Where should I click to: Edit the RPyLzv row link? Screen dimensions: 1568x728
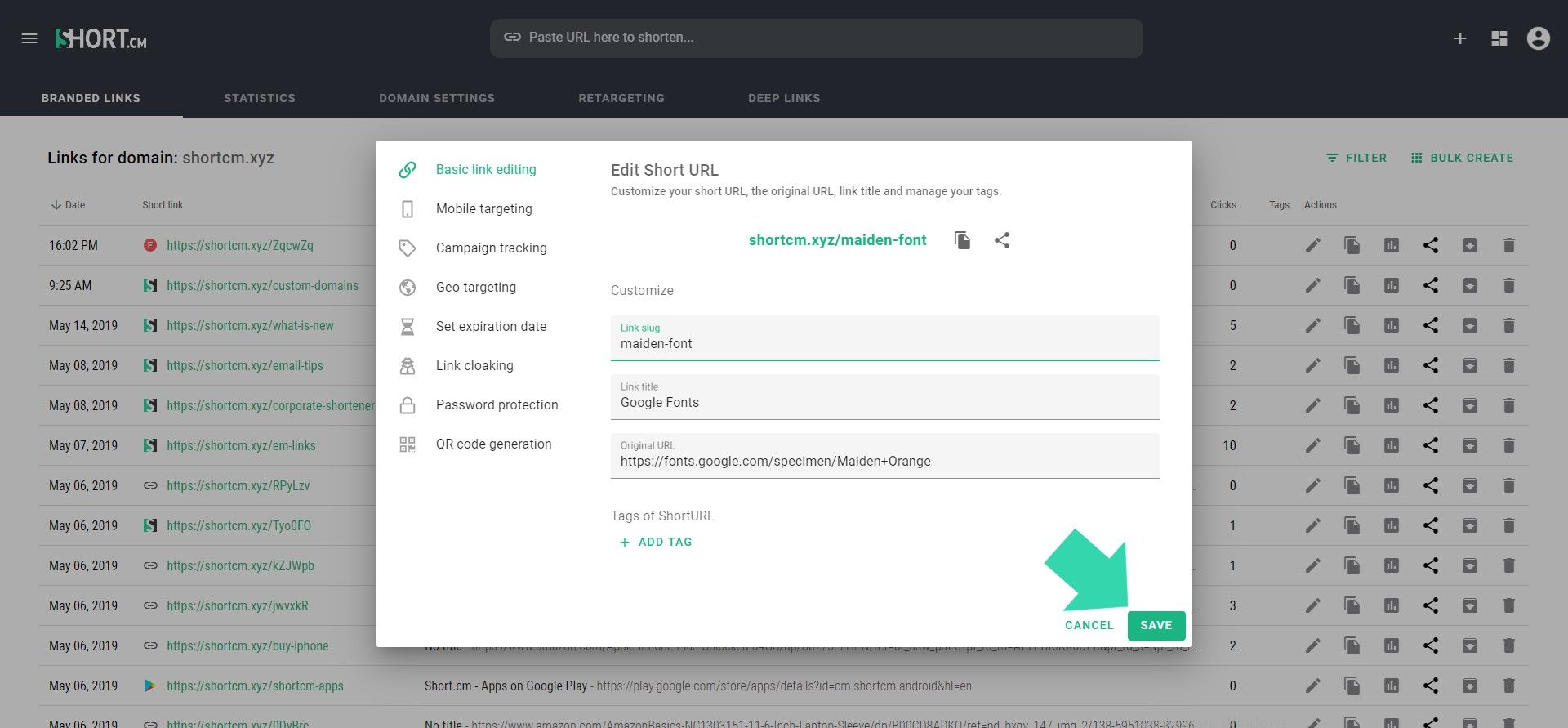click(x=1313, y=485)
